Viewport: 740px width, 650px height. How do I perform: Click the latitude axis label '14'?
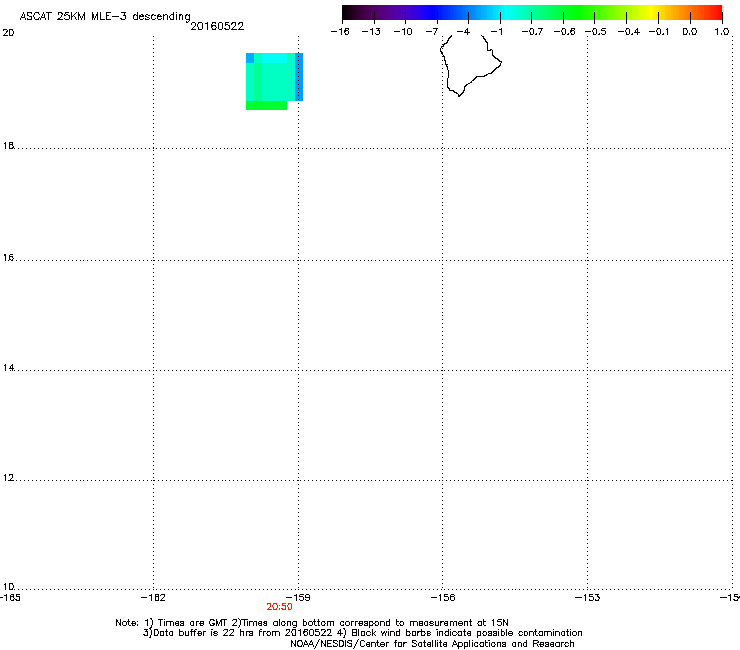click(8, 368)
